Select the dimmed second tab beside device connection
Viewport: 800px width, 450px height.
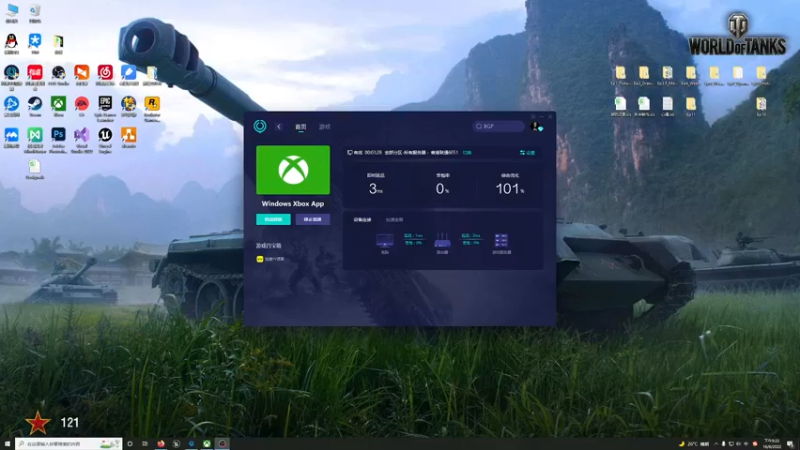394,220
